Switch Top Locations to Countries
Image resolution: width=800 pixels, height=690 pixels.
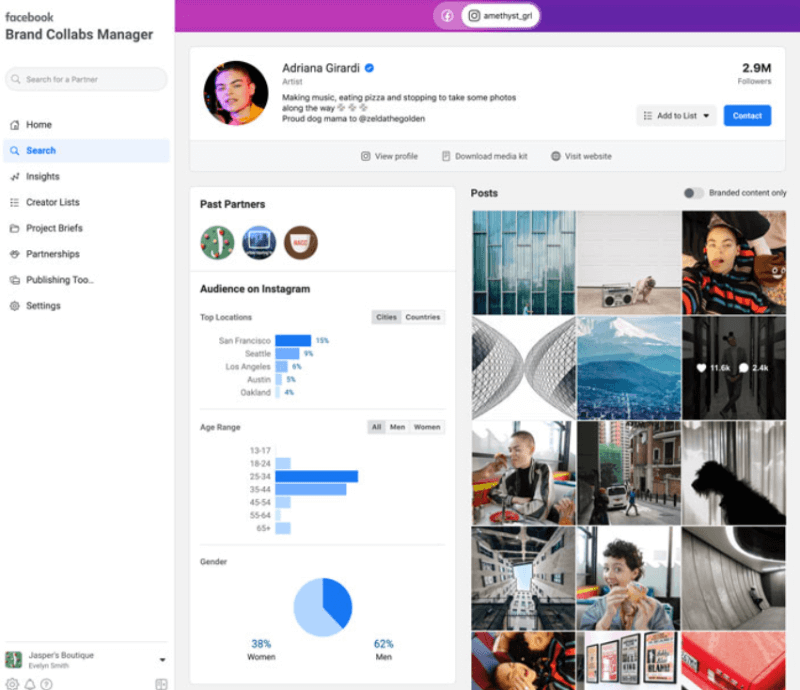(422, 317)
